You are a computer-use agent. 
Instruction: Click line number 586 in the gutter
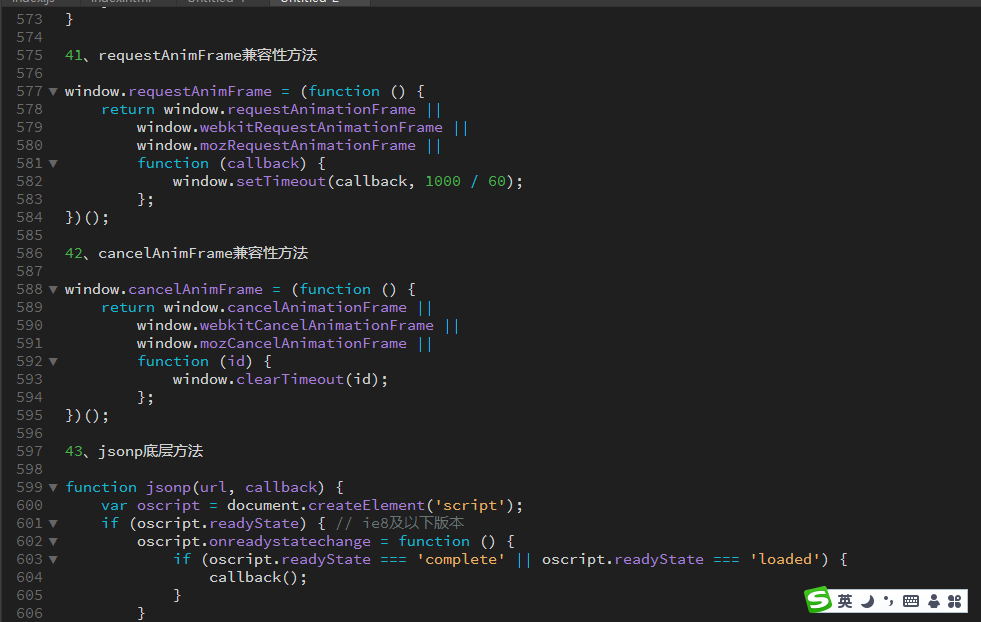[x=30, y=253]
